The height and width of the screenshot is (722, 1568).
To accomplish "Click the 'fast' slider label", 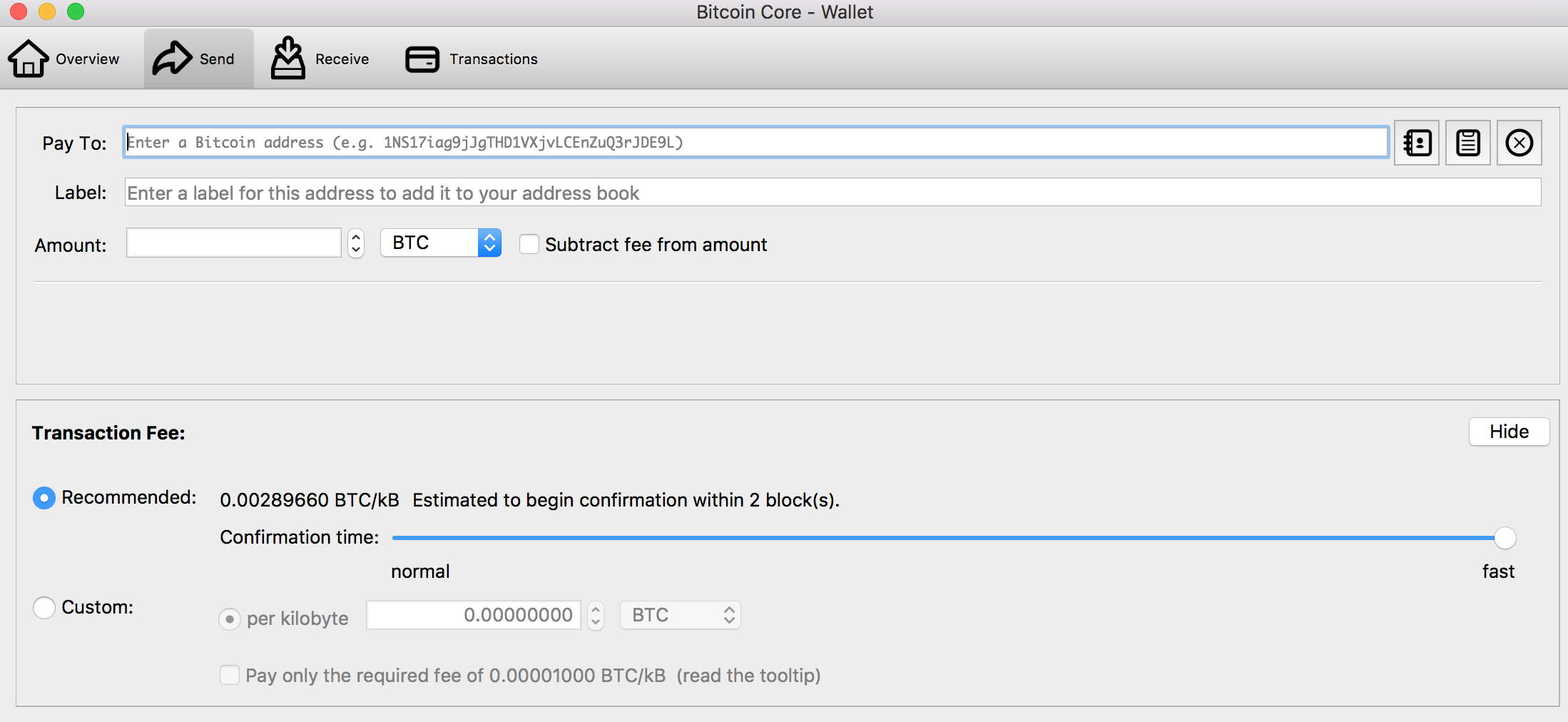I will coord(1498,571).
